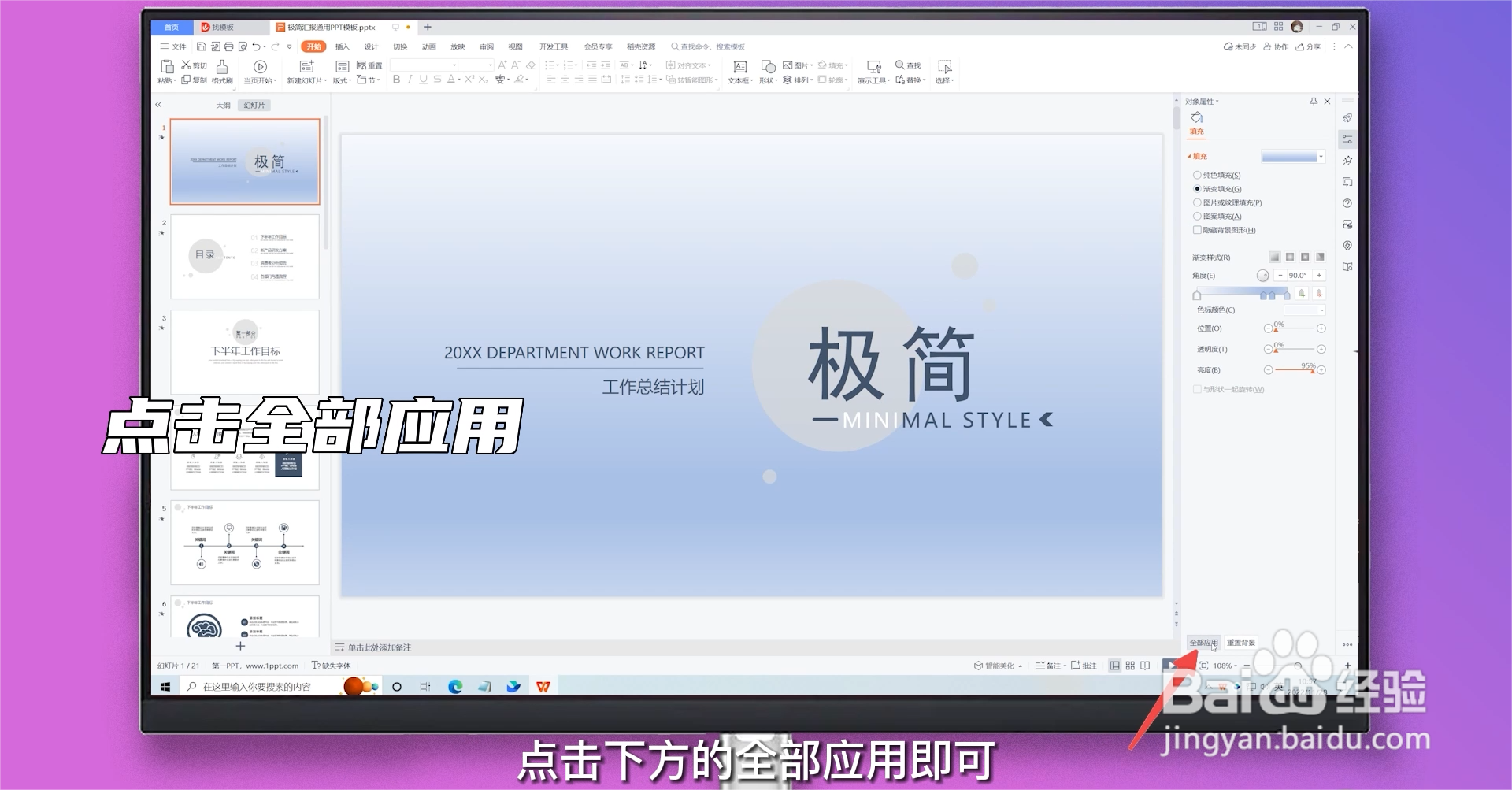The width and height of the screenshot is (1512, 790).
Task: Select Gradient Fill (渐变填充) radio option
Action: (1197, 189)
